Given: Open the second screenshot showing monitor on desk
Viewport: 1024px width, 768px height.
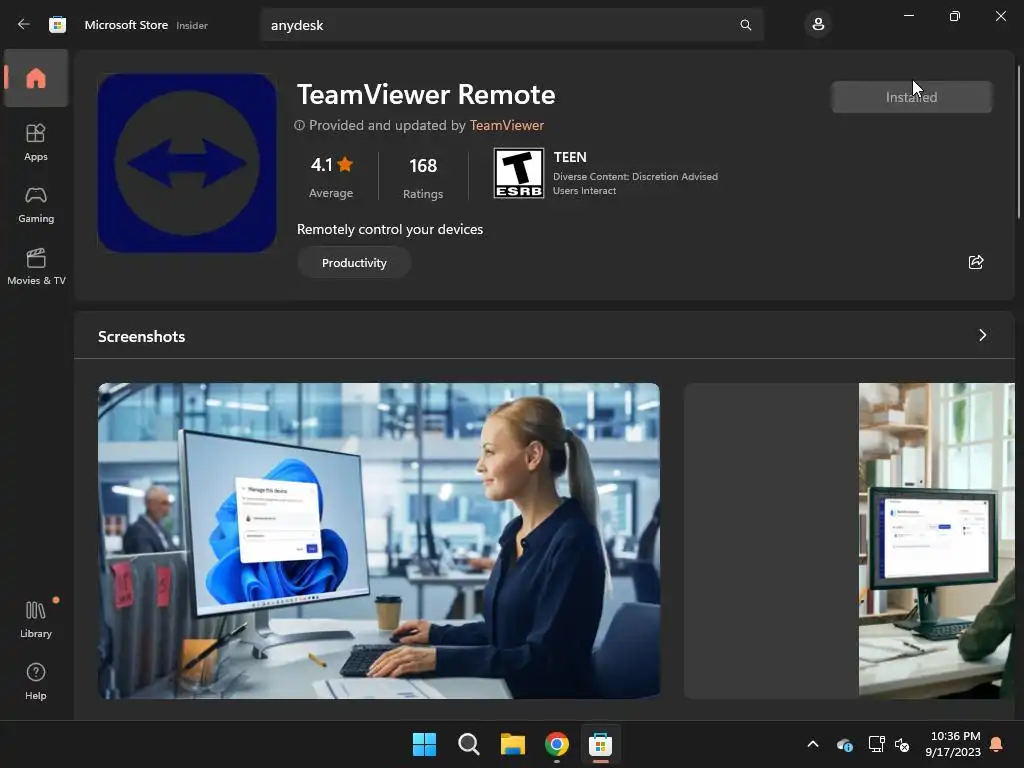Looking at the screenshot, I should tap(849, 541).
